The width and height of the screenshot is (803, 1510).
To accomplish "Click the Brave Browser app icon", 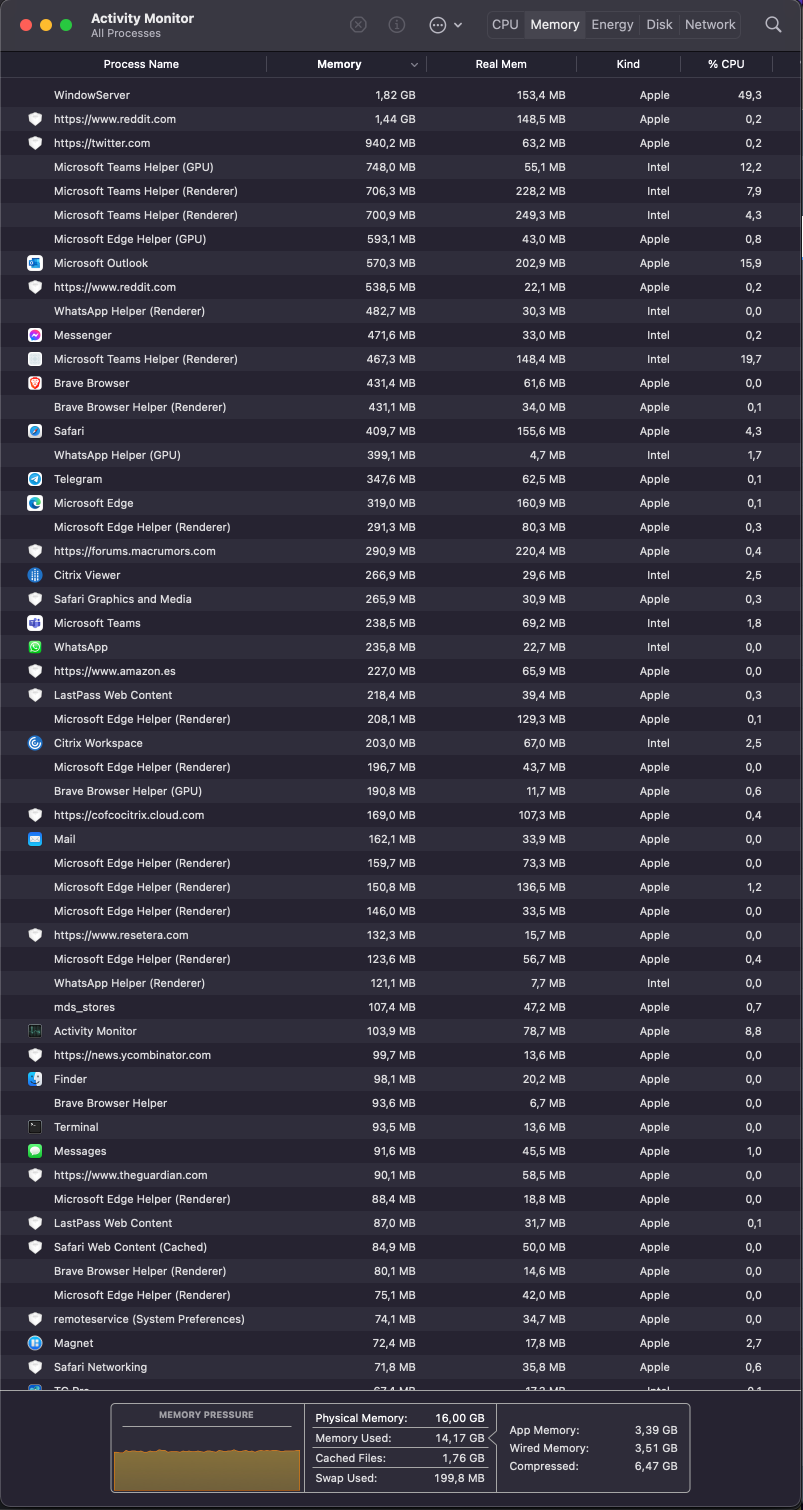I will click(x=35, y=383).
